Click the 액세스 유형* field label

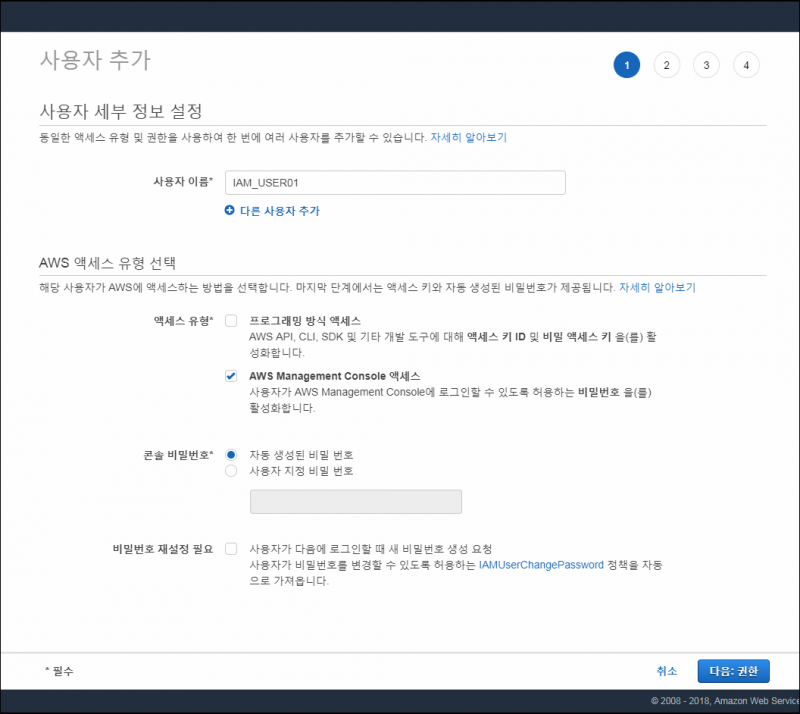pyautogui.click(x=183, y=321)
